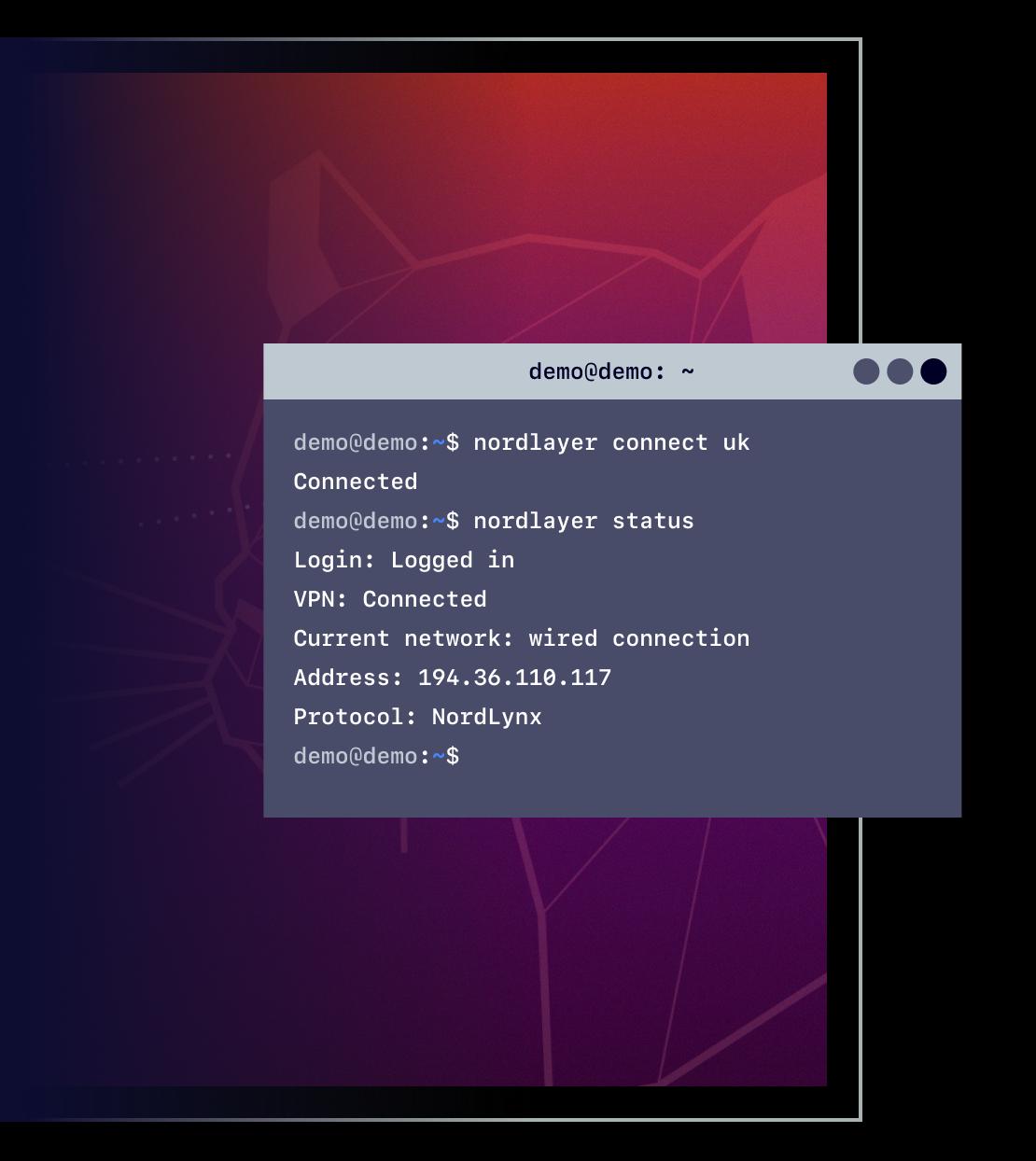This screenshot has height=1161, width=1036.
Task: Click the 'Address:' label in status output
Action: point(348,678)
